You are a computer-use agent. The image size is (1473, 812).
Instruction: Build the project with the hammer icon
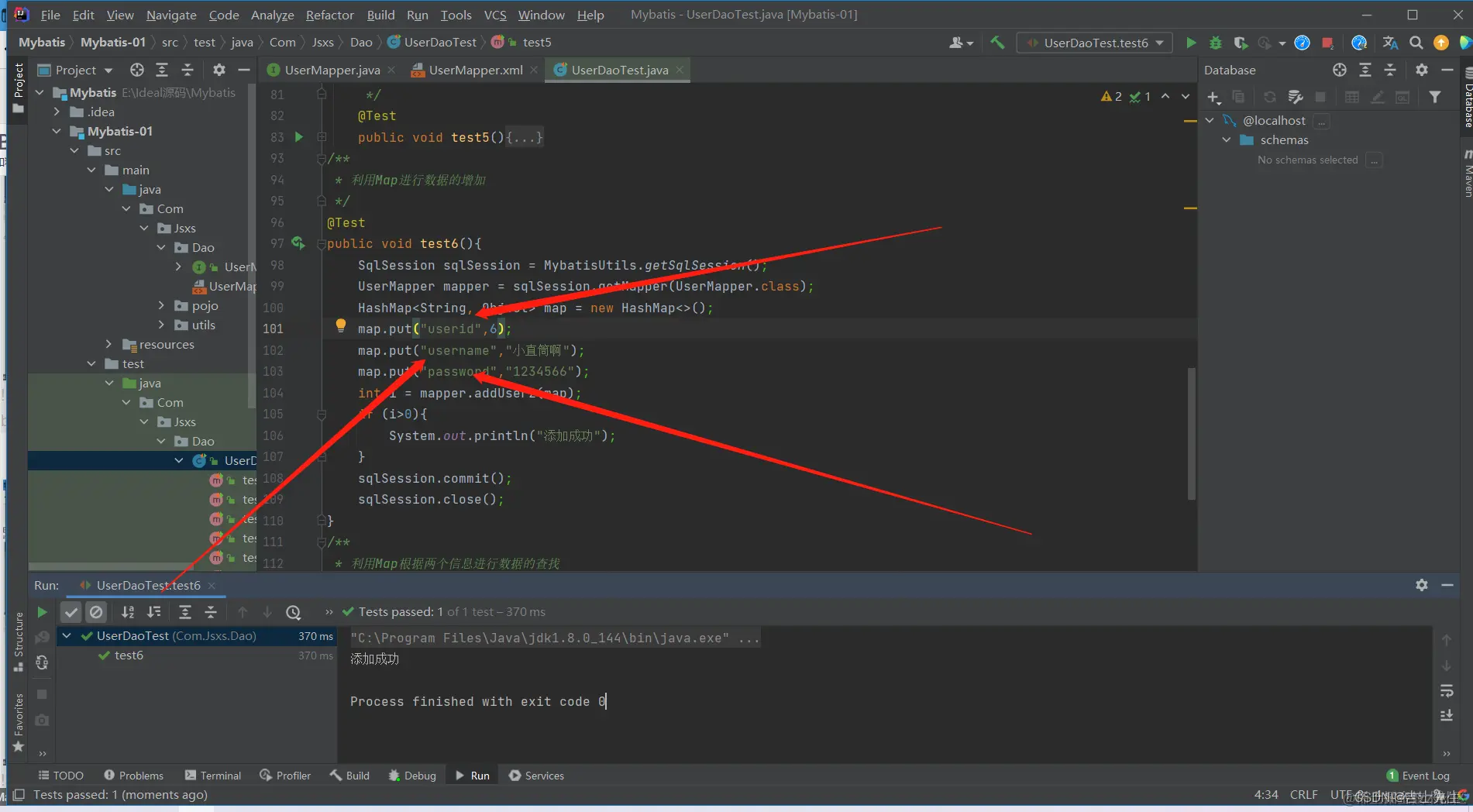click(x=997, y=43)
